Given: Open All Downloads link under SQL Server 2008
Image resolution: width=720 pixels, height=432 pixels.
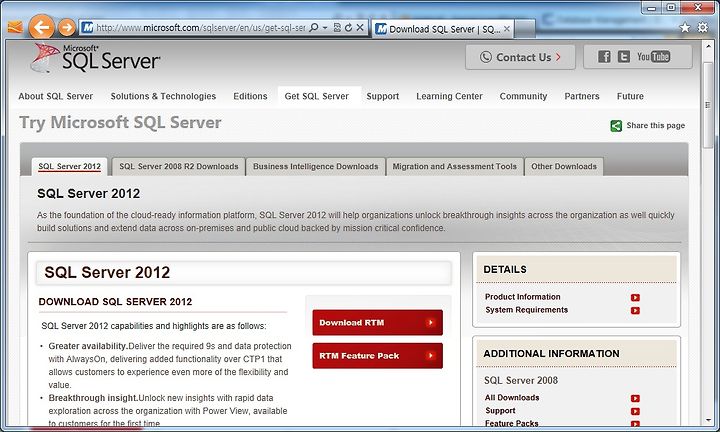Looking at the screenshot, I should (x=512, y=398).
